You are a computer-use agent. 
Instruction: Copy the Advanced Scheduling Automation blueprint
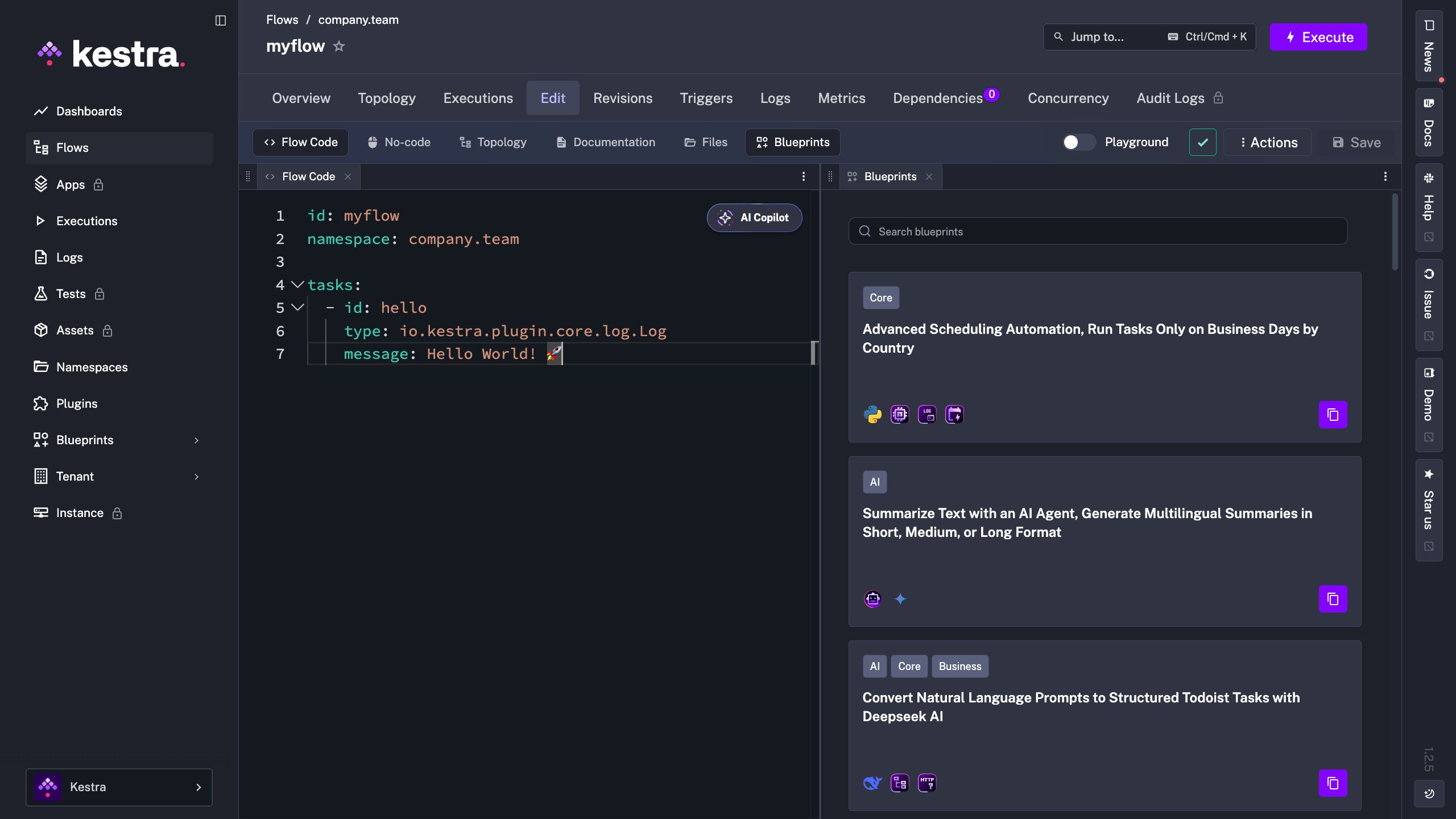(1333, 415)
